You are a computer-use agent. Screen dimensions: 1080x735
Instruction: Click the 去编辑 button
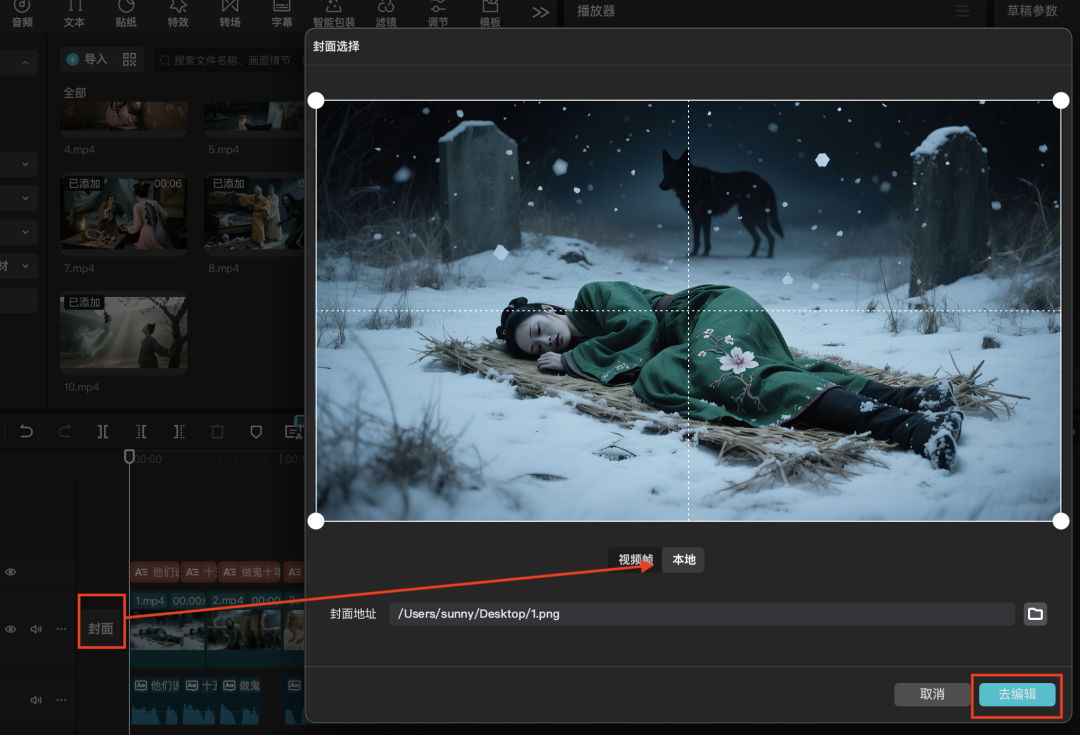1017,694
